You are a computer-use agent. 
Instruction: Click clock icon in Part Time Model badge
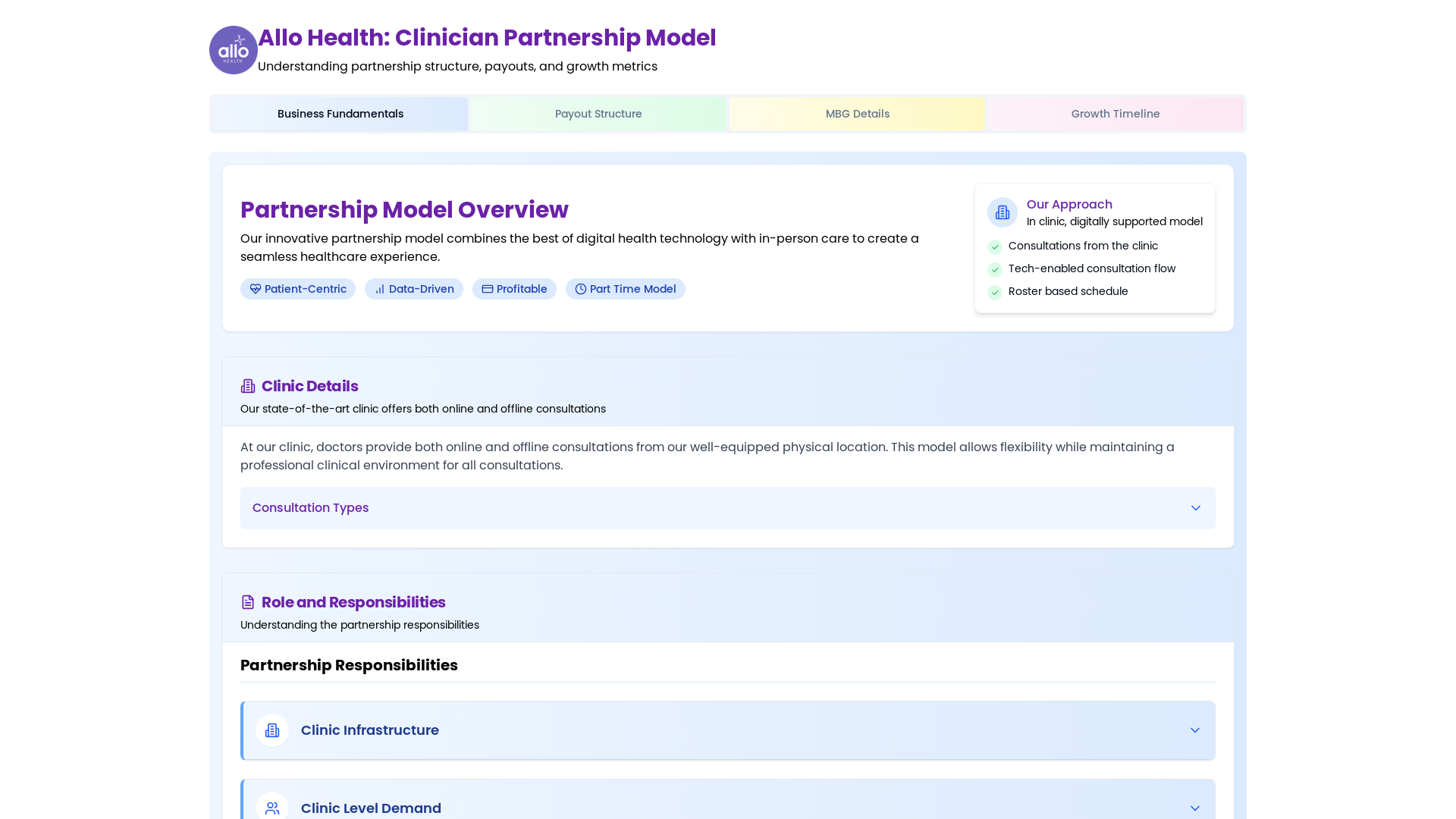[x=581, y=289]
